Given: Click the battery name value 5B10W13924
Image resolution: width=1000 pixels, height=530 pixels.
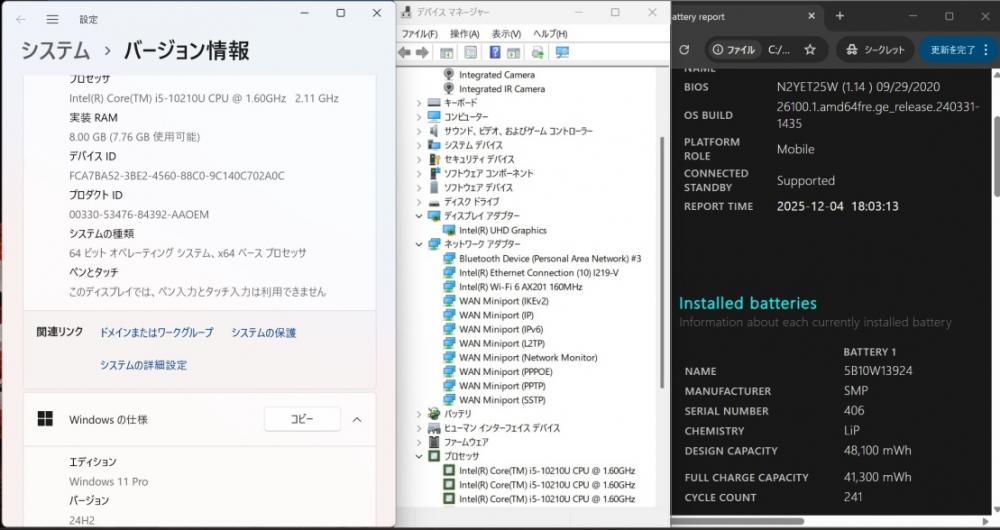Looking at the screenshot, I should [878, 371].
